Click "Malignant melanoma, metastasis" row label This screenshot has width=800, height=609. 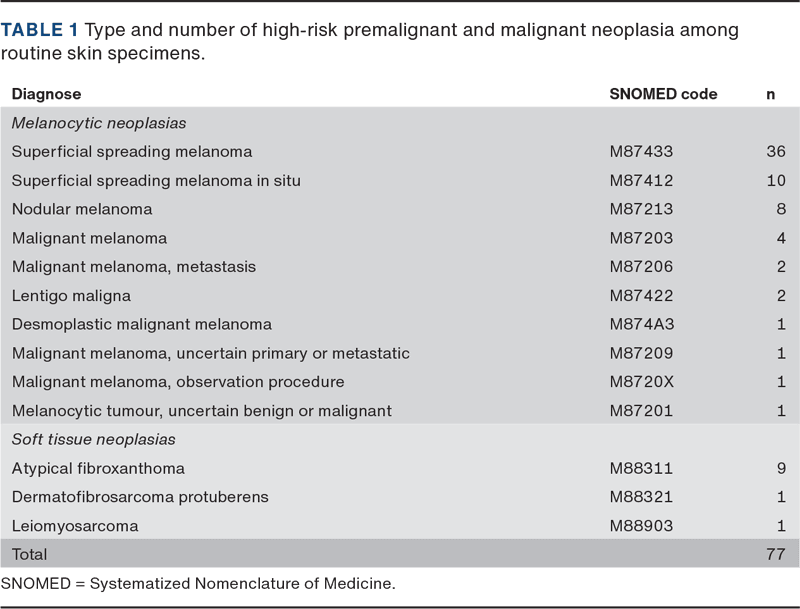[134, 267]
